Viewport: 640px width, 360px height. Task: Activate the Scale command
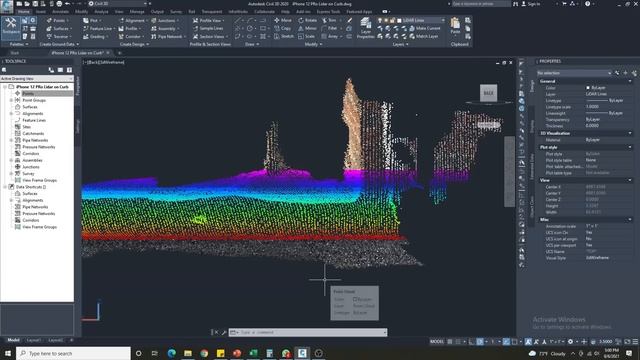pyautogui.click(x=307, y=36)
